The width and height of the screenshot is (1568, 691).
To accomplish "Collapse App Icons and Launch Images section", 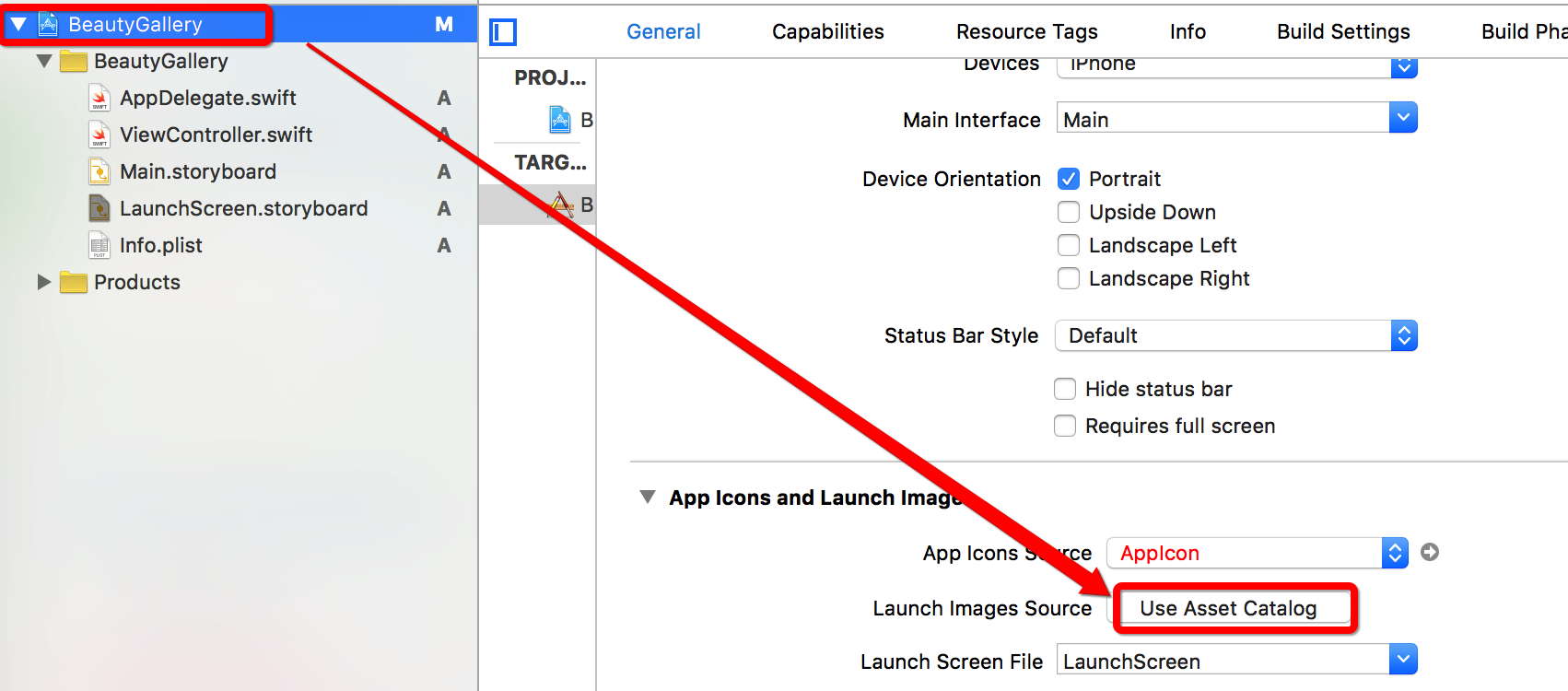I will click(648, 498).
